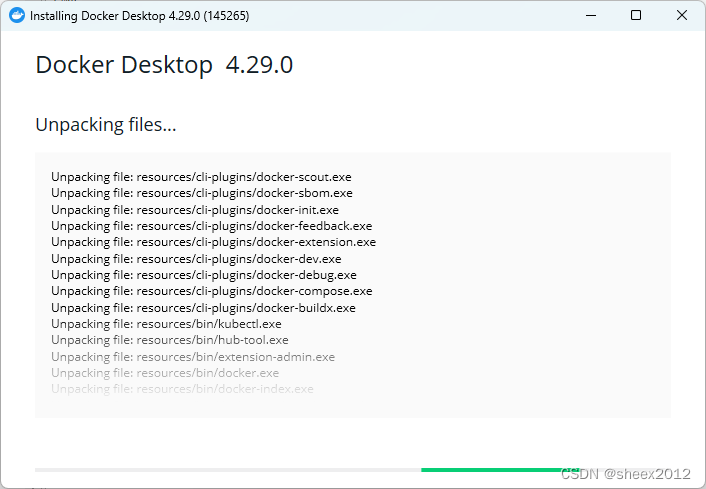Close the Docker Desktop installer window

tap(682, 15)
